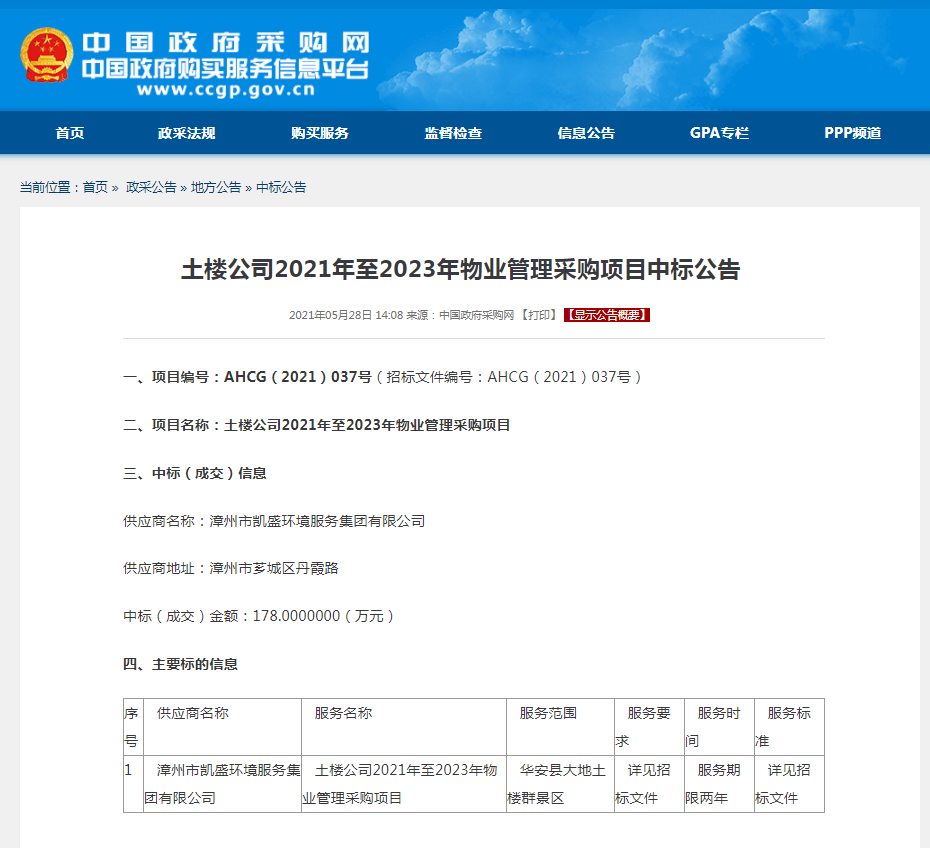
Task: Click table cell 服务期限两年
Action: pos(719,784)
